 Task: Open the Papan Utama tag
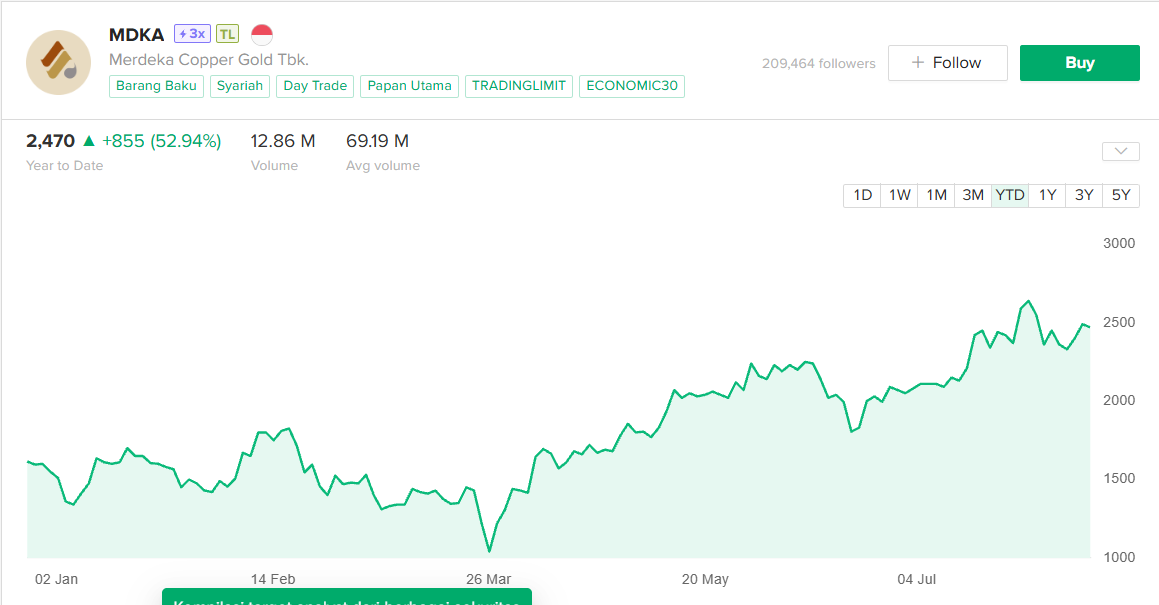(x=409, y=86)
